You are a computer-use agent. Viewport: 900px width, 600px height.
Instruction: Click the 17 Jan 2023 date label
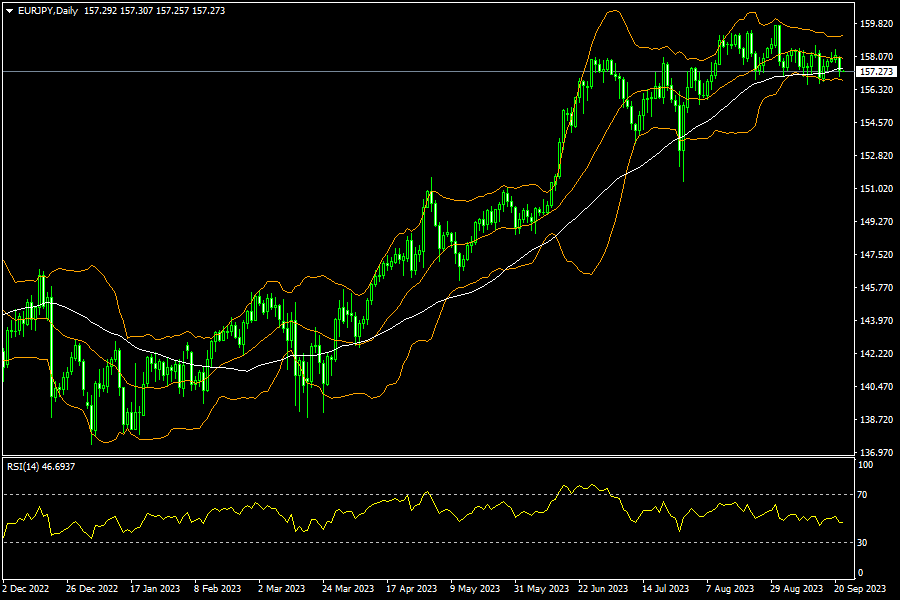coord(155,589)
